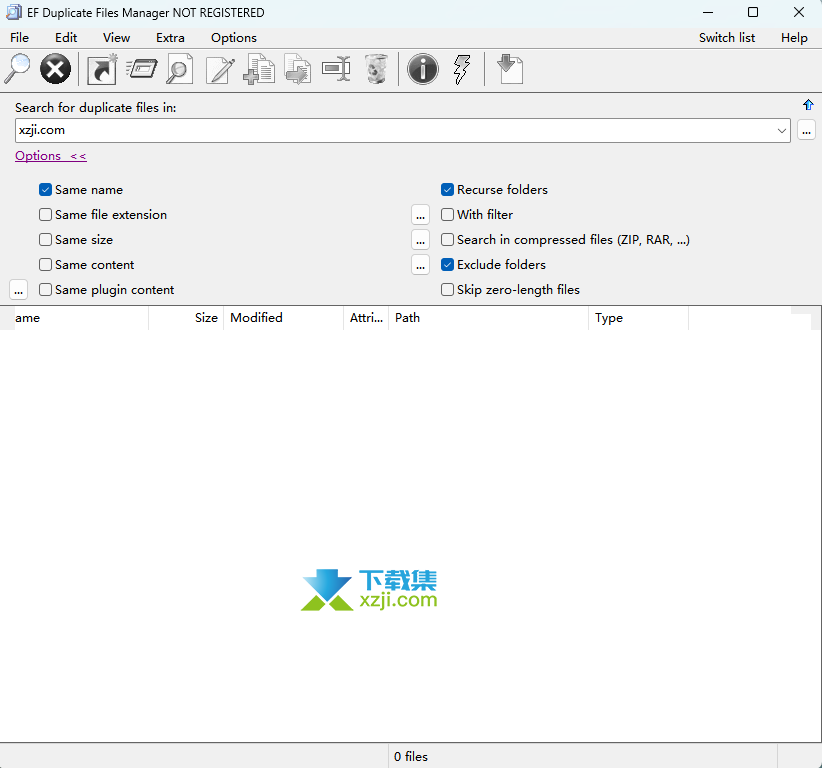Sort by the Attri... column header

[366, 318]
